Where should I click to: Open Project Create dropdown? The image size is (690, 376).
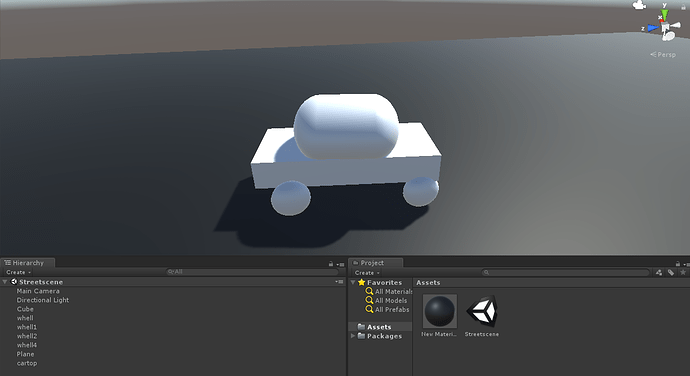(x=367, y=273)
